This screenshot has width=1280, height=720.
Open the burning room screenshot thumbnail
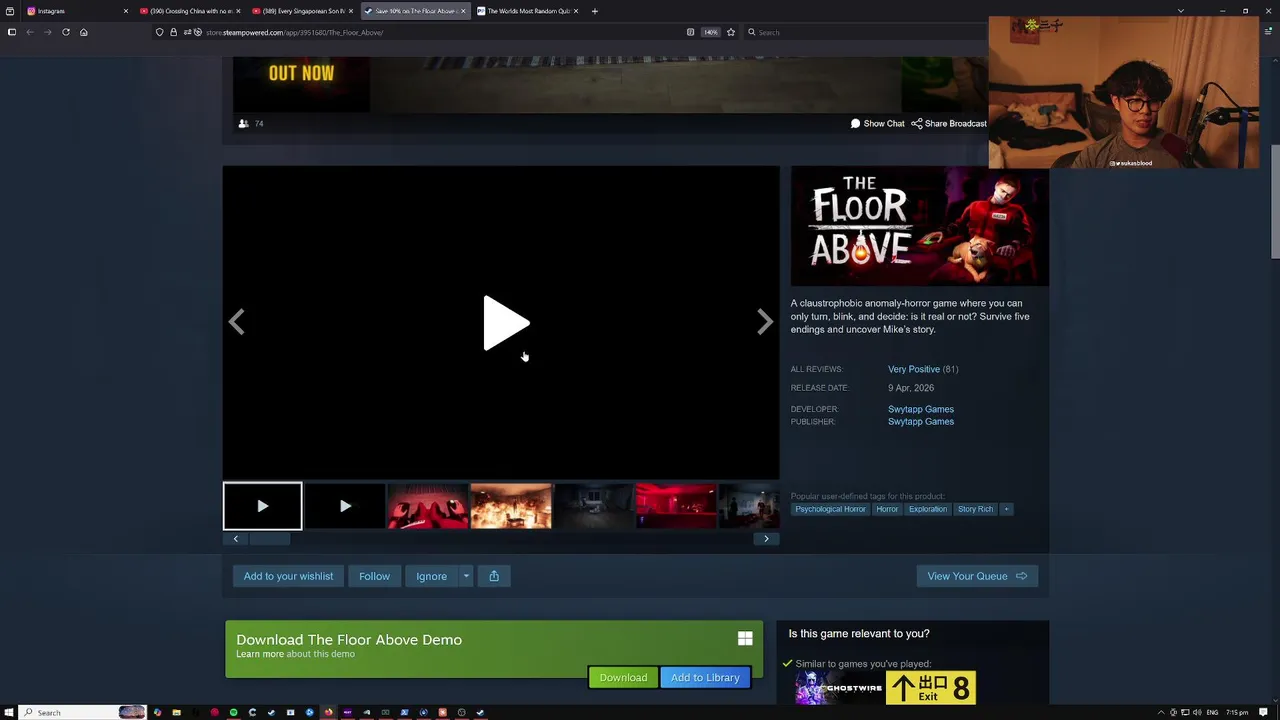click(x=511, y=506)
